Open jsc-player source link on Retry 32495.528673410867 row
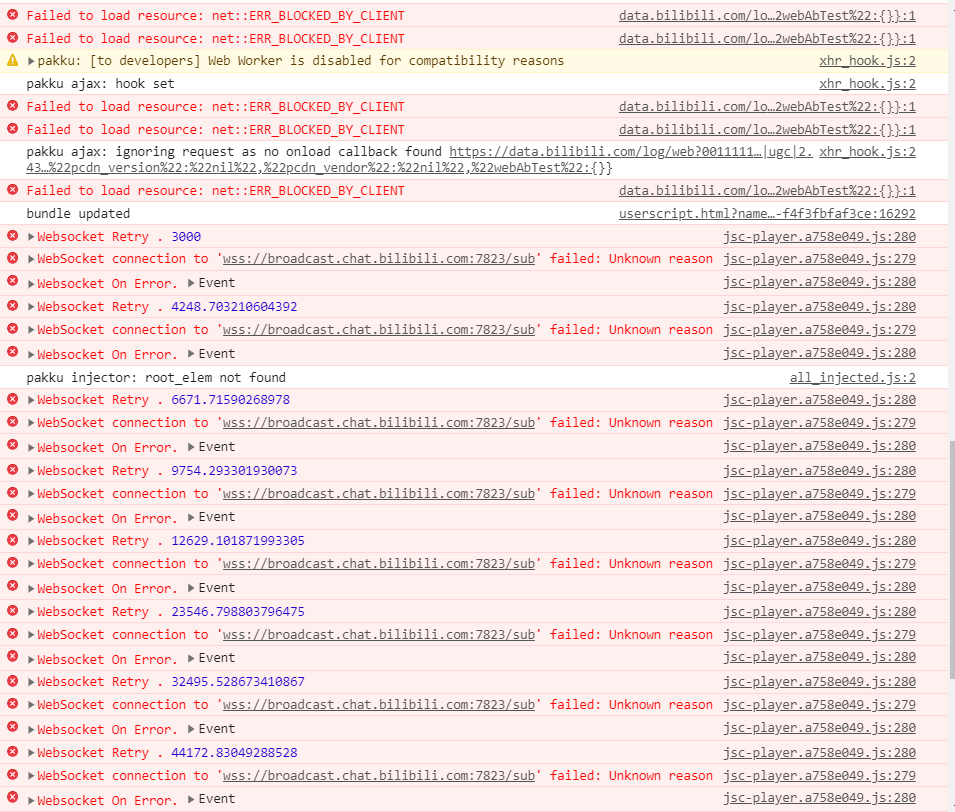Image resolution: width=955 pixels, height=812 pixels. click(x=820, y=682)
